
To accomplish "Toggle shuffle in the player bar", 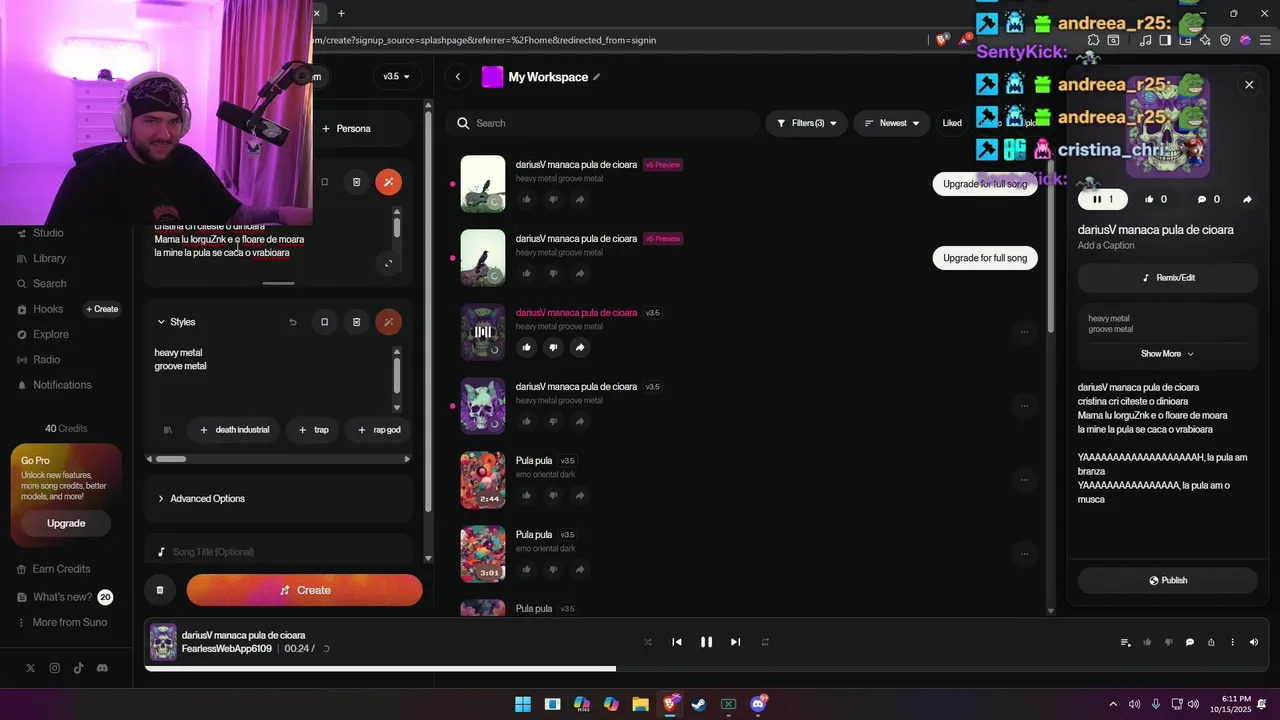I will point(648,642).
